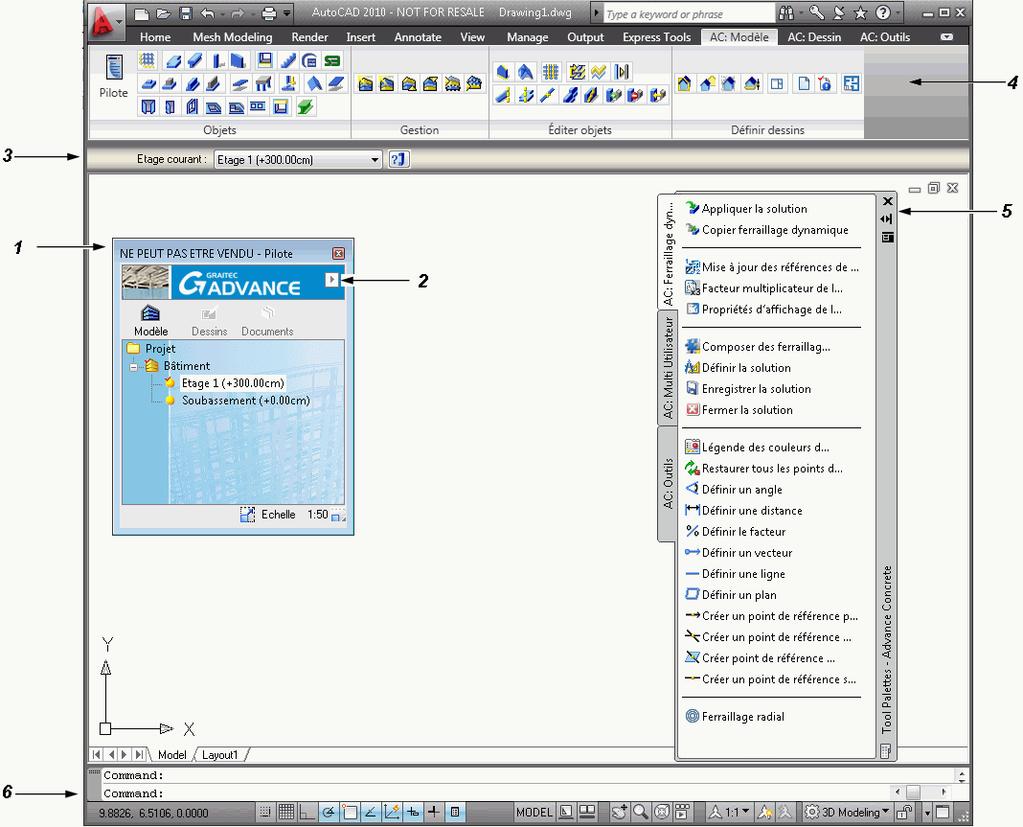
Task: Switch to the Layout1 tab
Action: click(220, 755)
